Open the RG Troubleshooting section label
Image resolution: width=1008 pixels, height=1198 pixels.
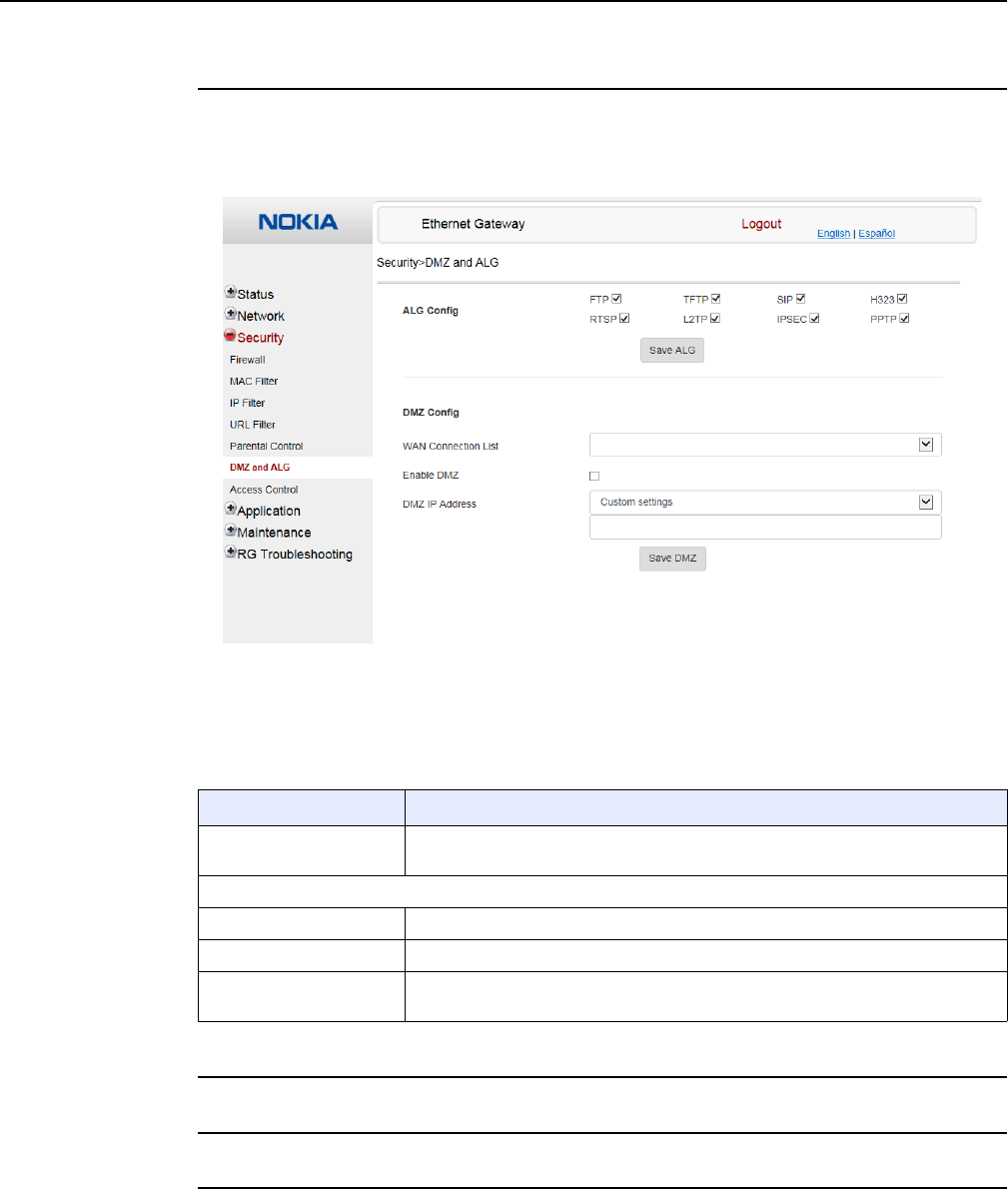(295, 555)
